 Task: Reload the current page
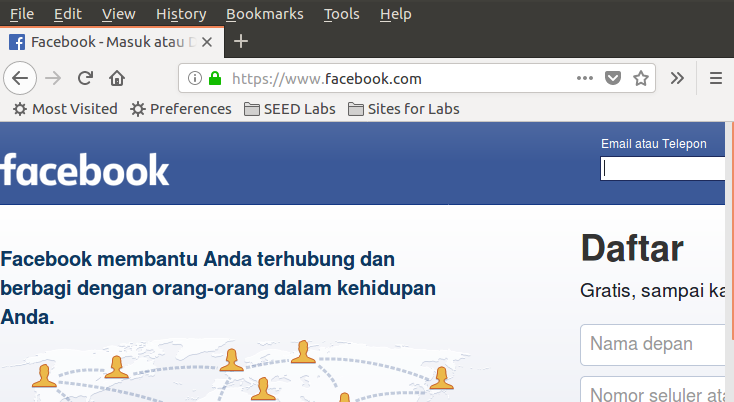(85, 78)
